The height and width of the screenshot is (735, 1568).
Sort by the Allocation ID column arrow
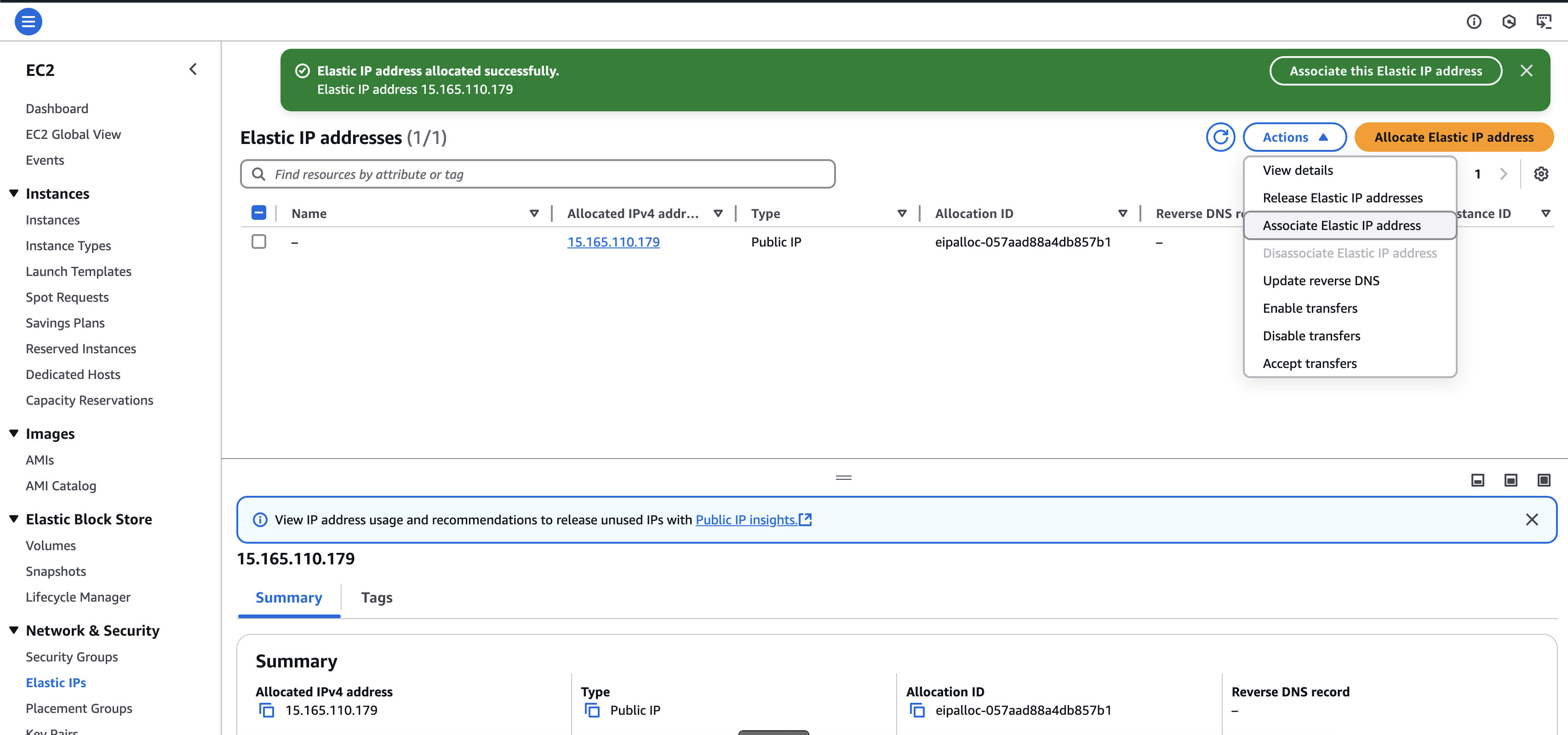tap(1122, 214)
